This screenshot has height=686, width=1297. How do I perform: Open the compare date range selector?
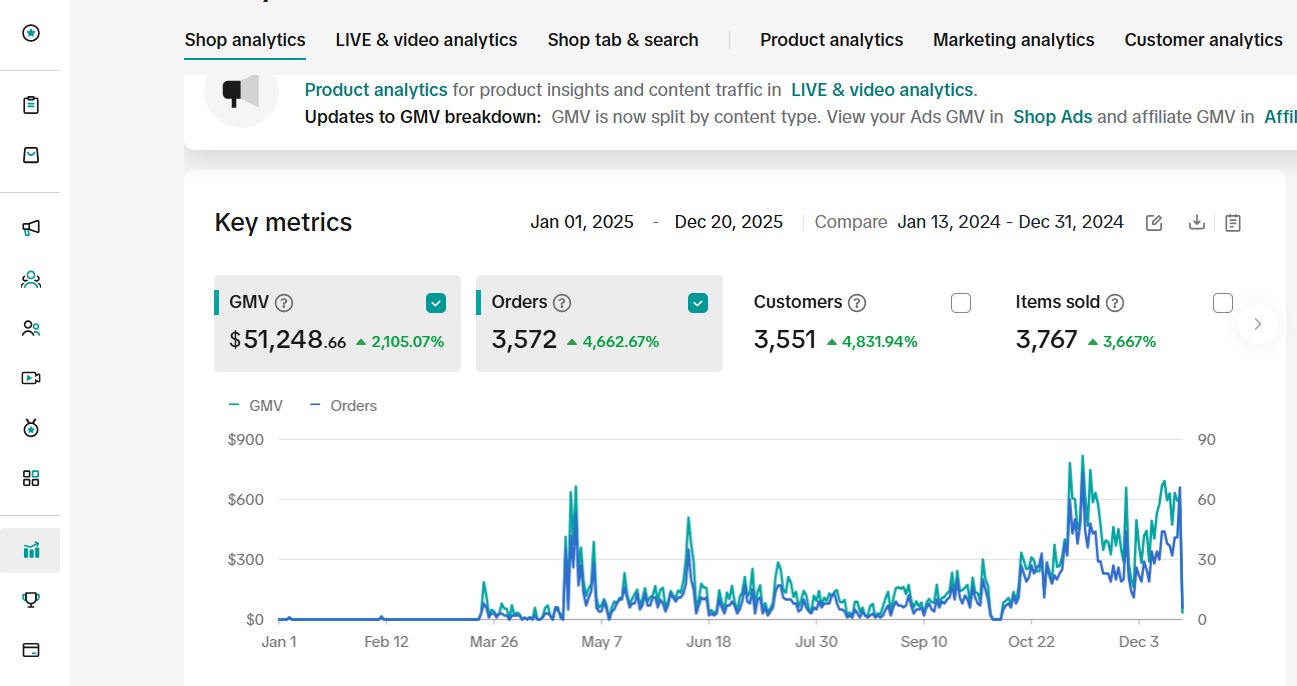1010,222
